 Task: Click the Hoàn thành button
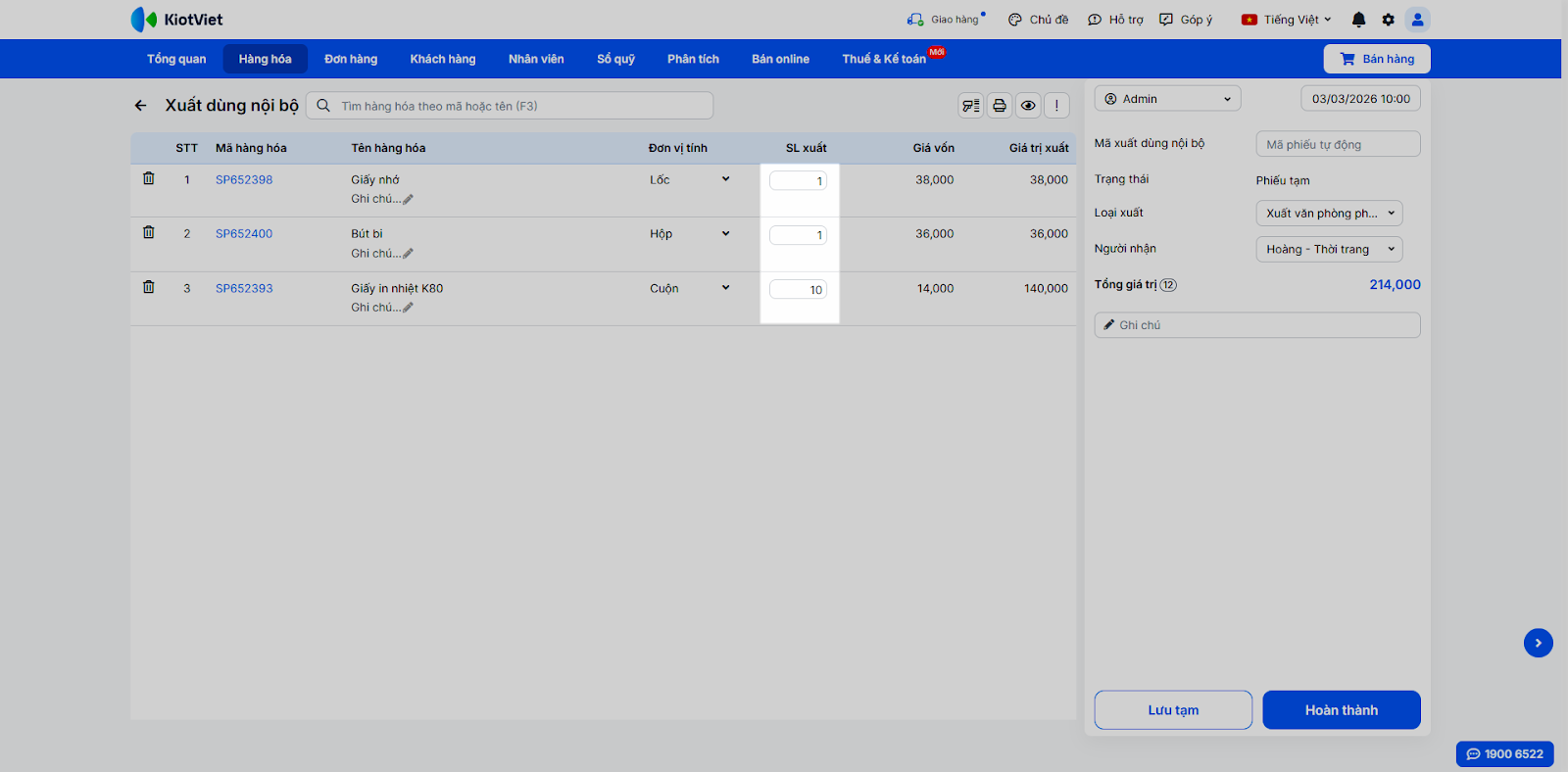pyautogui.click(x=1341, y=710)
